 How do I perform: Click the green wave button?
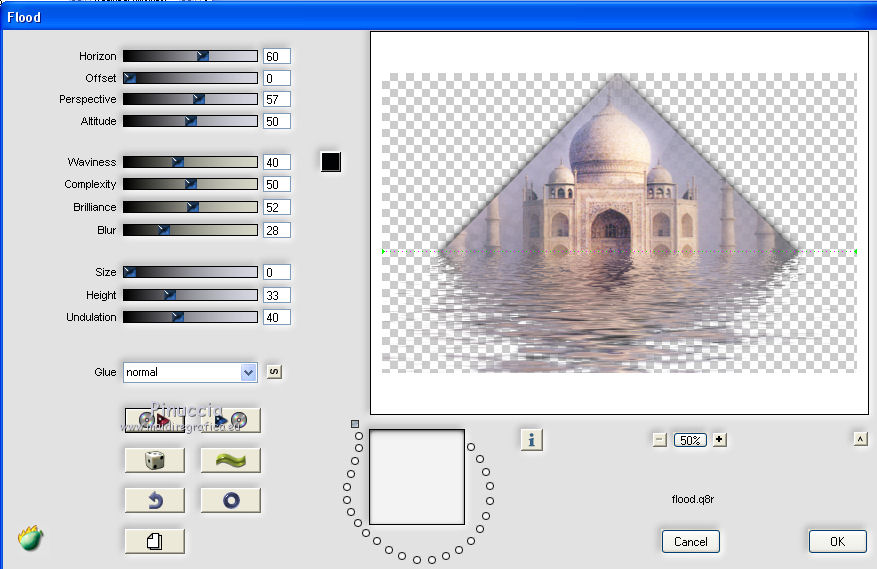[230, 460]
